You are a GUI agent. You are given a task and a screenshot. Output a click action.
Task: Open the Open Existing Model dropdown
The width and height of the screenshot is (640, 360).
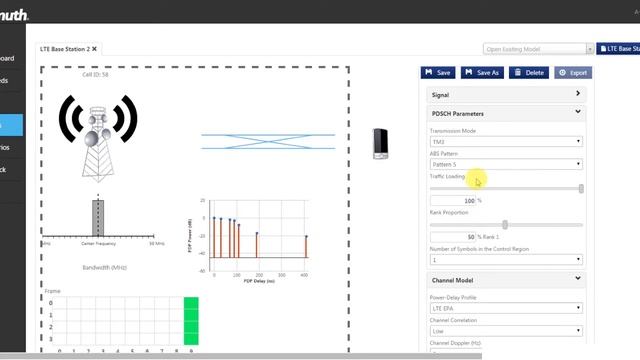(x=538, y=49)
